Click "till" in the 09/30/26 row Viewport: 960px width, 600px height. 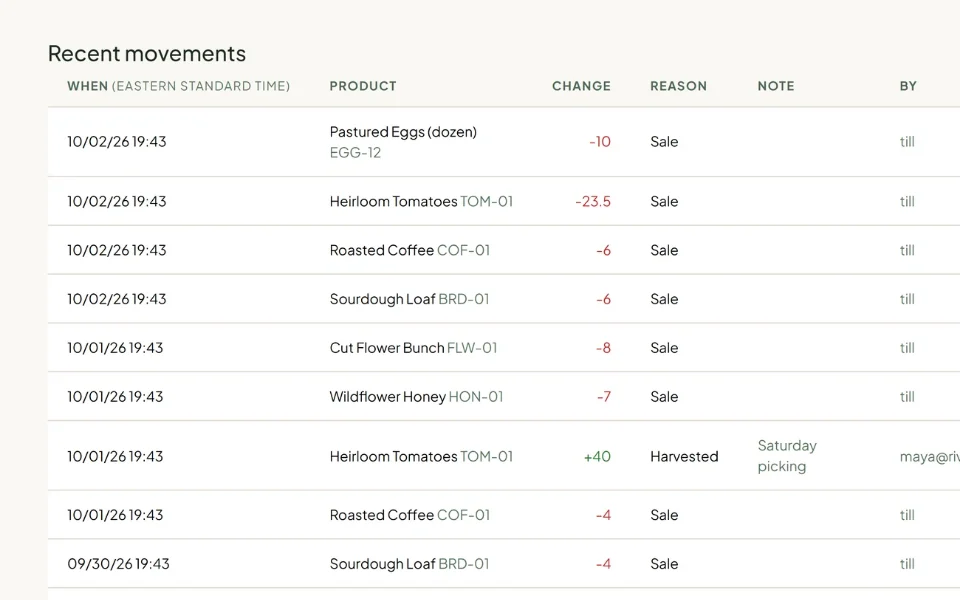[907, 564]
